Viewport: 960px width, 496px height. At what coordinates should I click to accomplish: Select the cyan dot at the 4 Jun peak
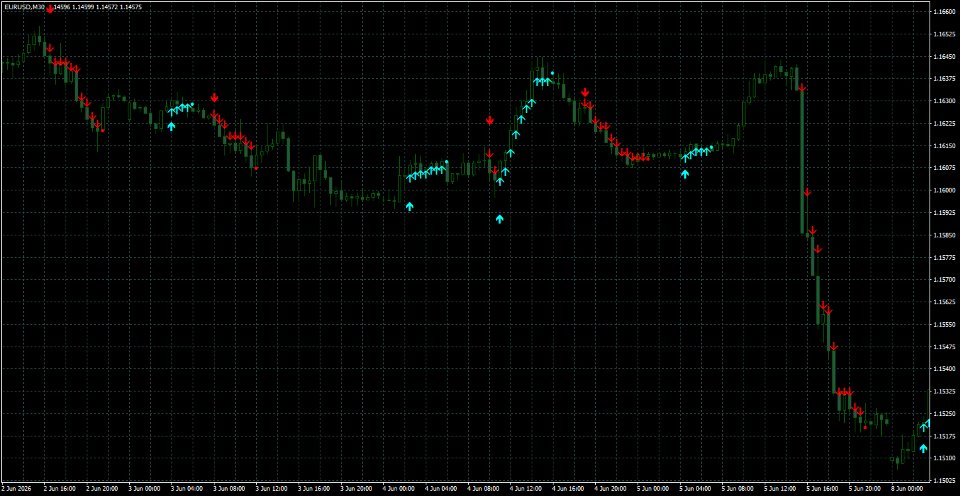pos(552,73)
